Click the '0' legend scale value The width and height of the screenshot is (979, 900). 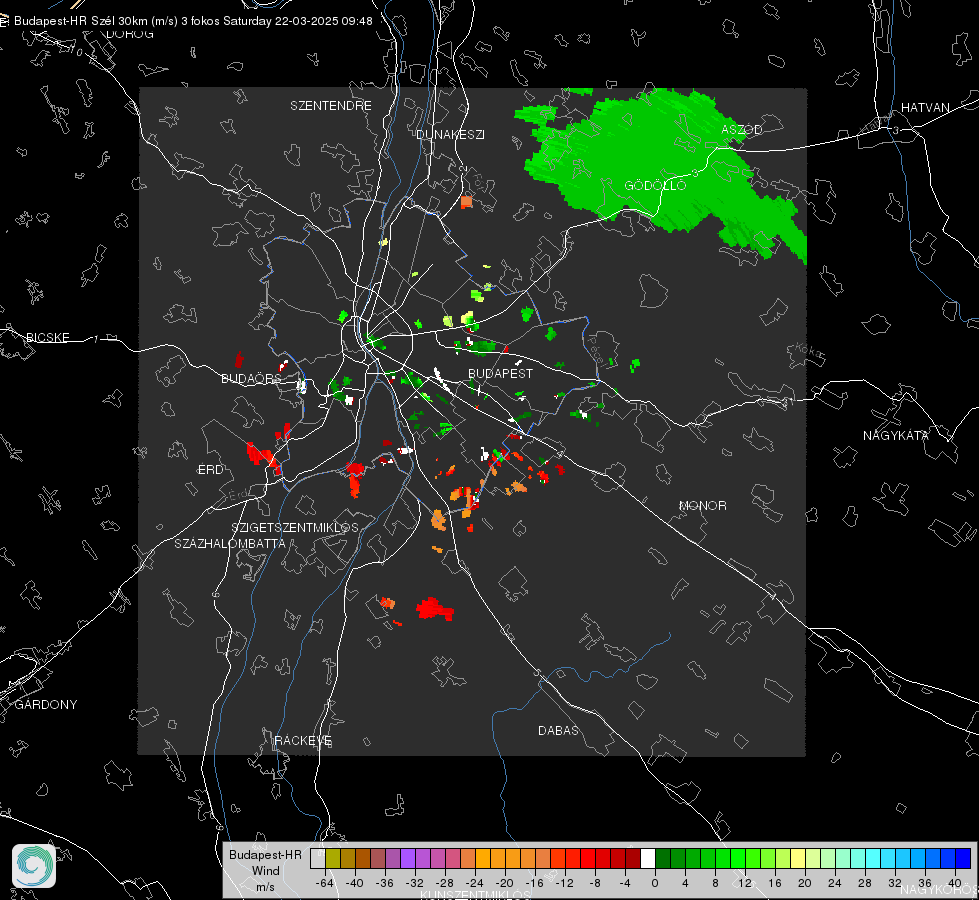[655, 883]
